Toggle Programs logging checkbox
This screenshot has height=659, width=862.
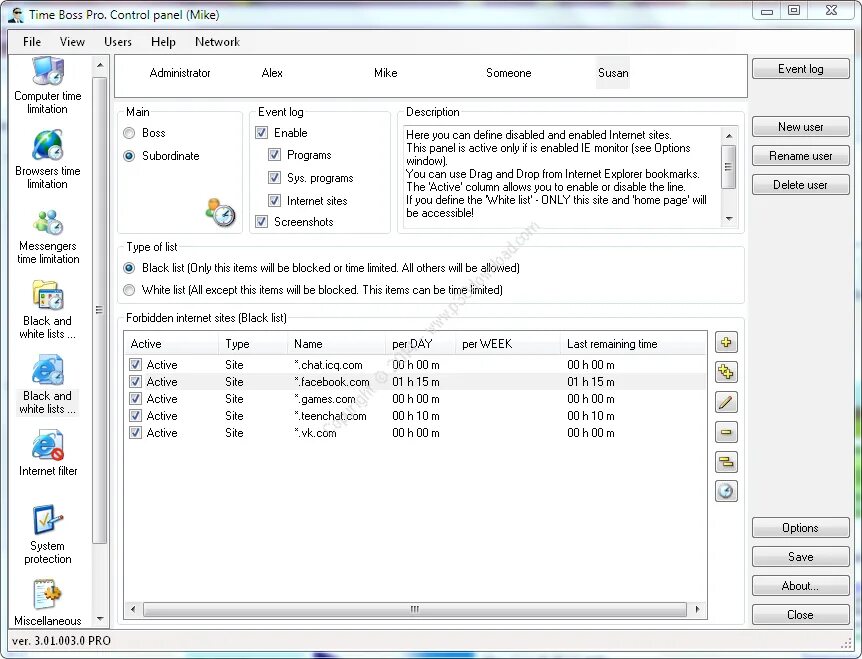pyautogui.click(x=274, y=155)
